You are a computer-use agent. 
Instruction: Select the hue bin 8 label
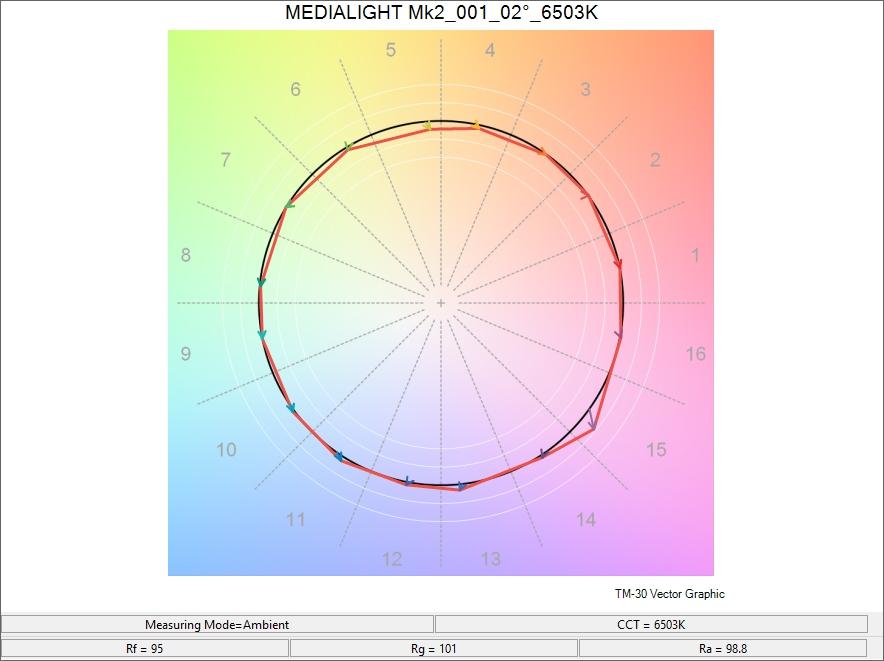(186, 257)
